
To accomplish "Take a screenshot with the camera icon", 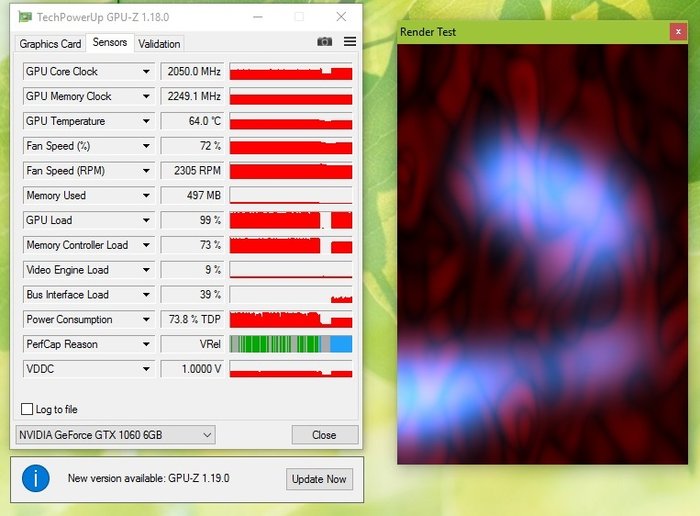I will tap(325, 42).
